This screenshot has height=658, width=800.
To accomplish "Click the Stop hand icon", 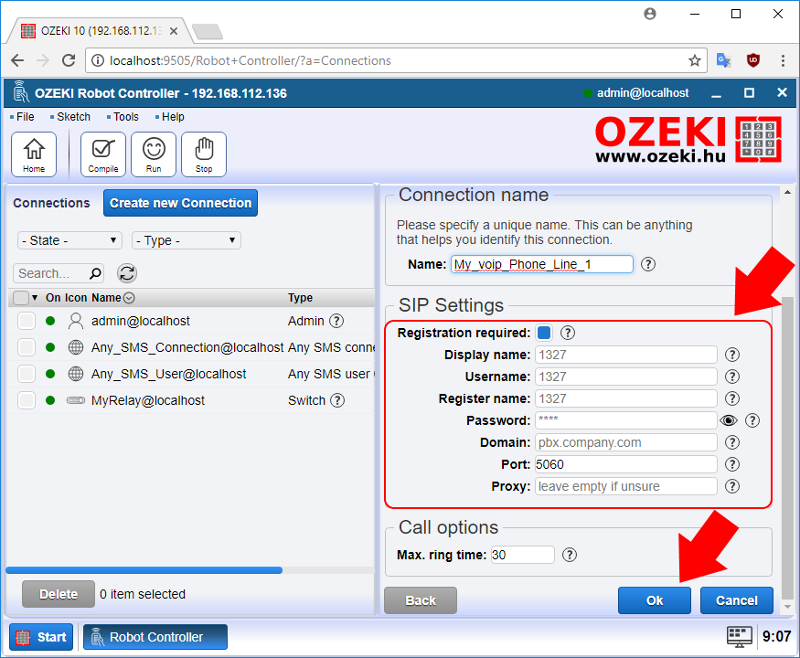I will 204,152.
